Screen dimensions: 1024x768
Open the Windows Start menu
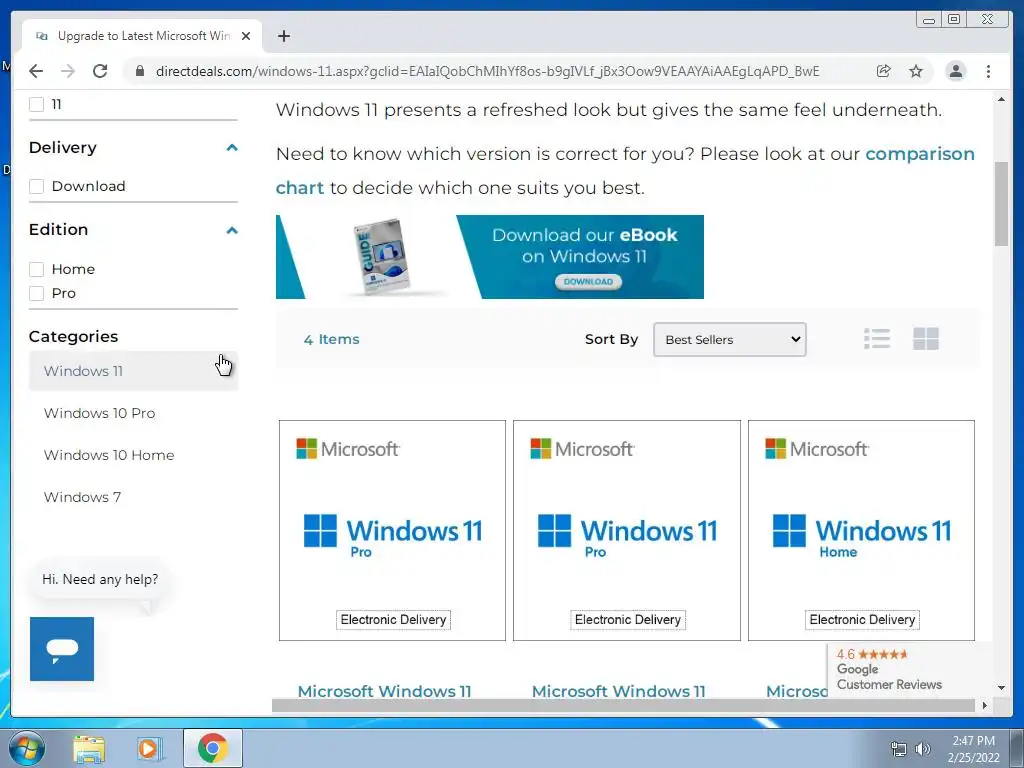click(27, 748)
